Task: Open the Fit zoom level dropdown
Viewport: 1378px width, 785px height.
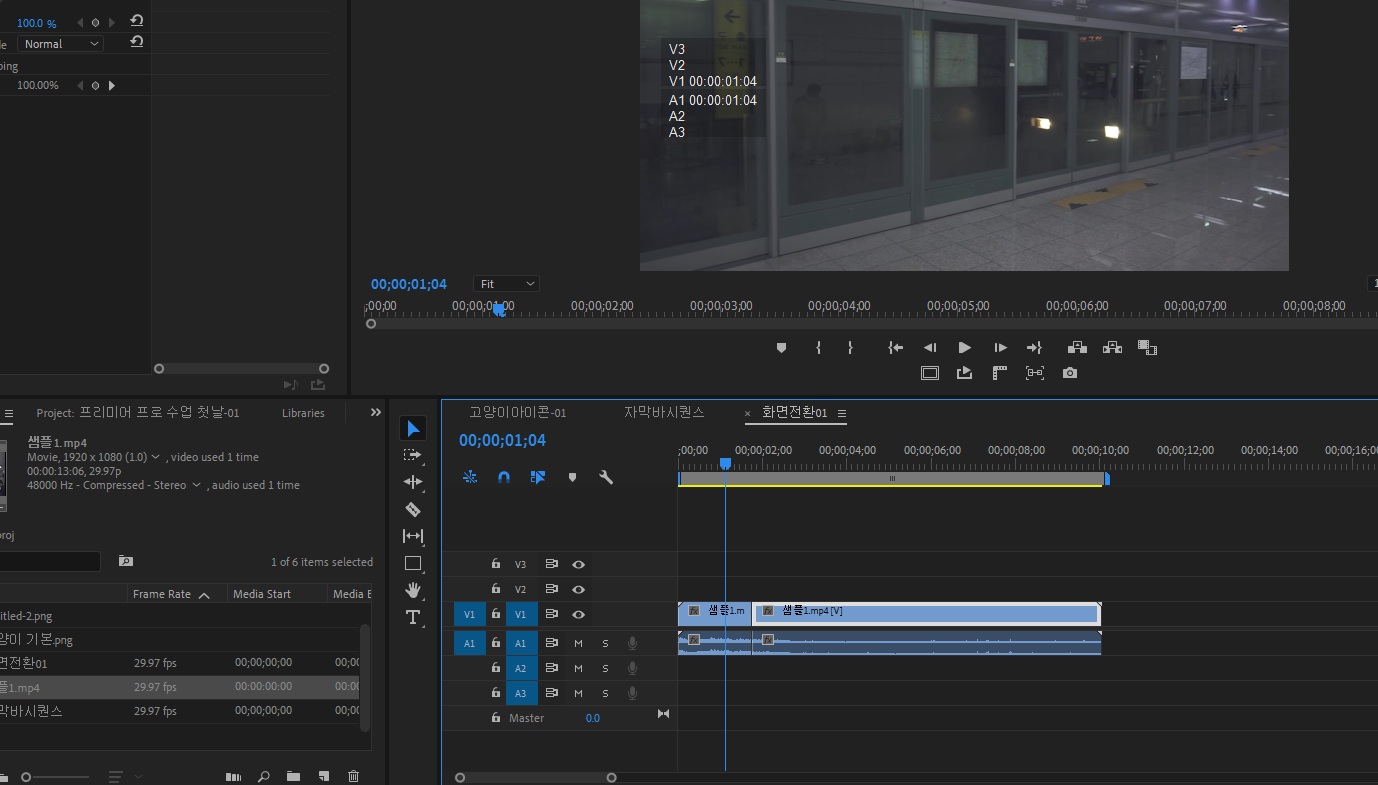Action: coord(507,284)
